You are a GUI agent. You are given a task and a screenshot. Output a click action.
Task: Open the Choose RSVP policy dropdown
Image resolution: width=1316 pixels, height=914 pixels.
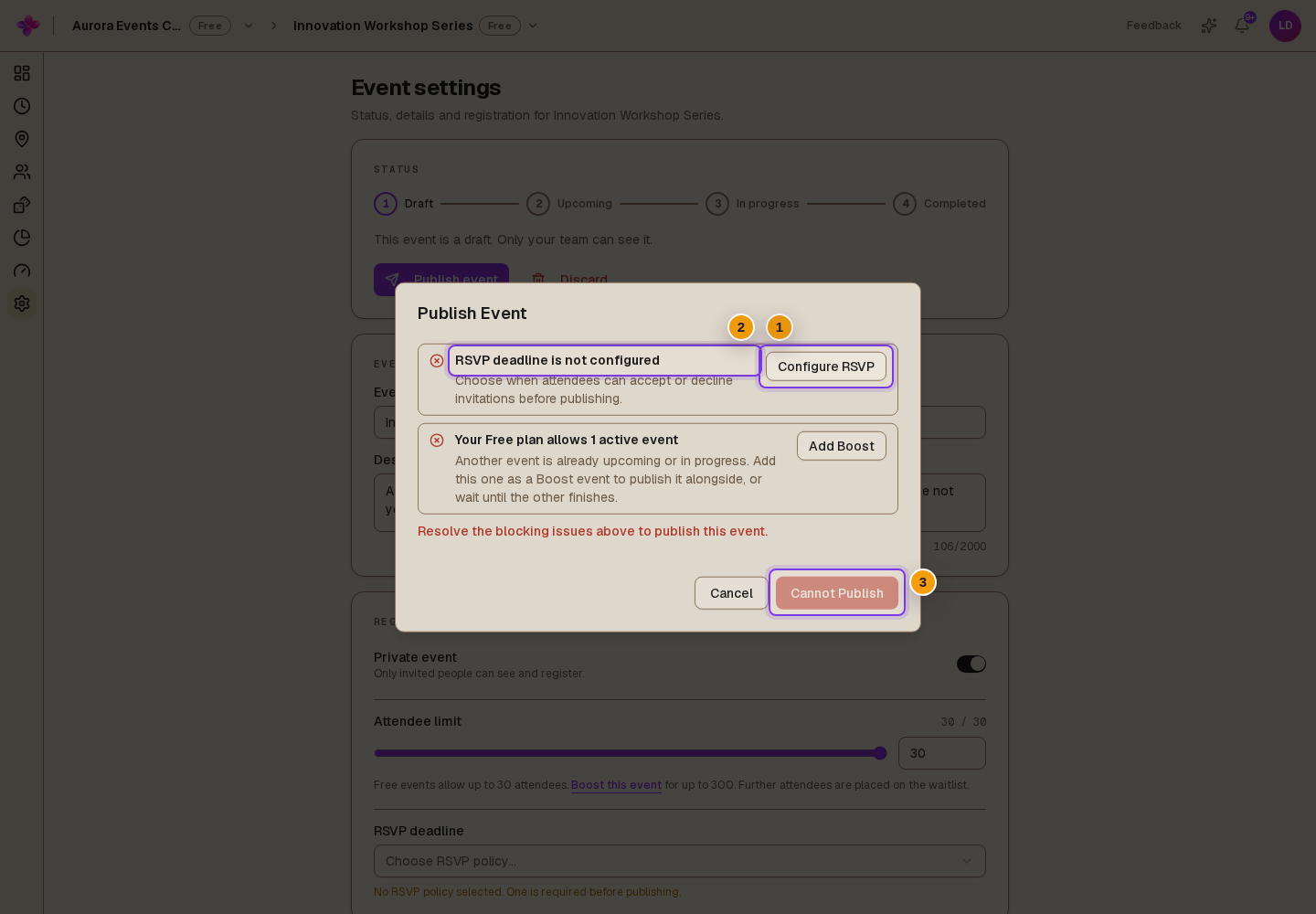680,861
